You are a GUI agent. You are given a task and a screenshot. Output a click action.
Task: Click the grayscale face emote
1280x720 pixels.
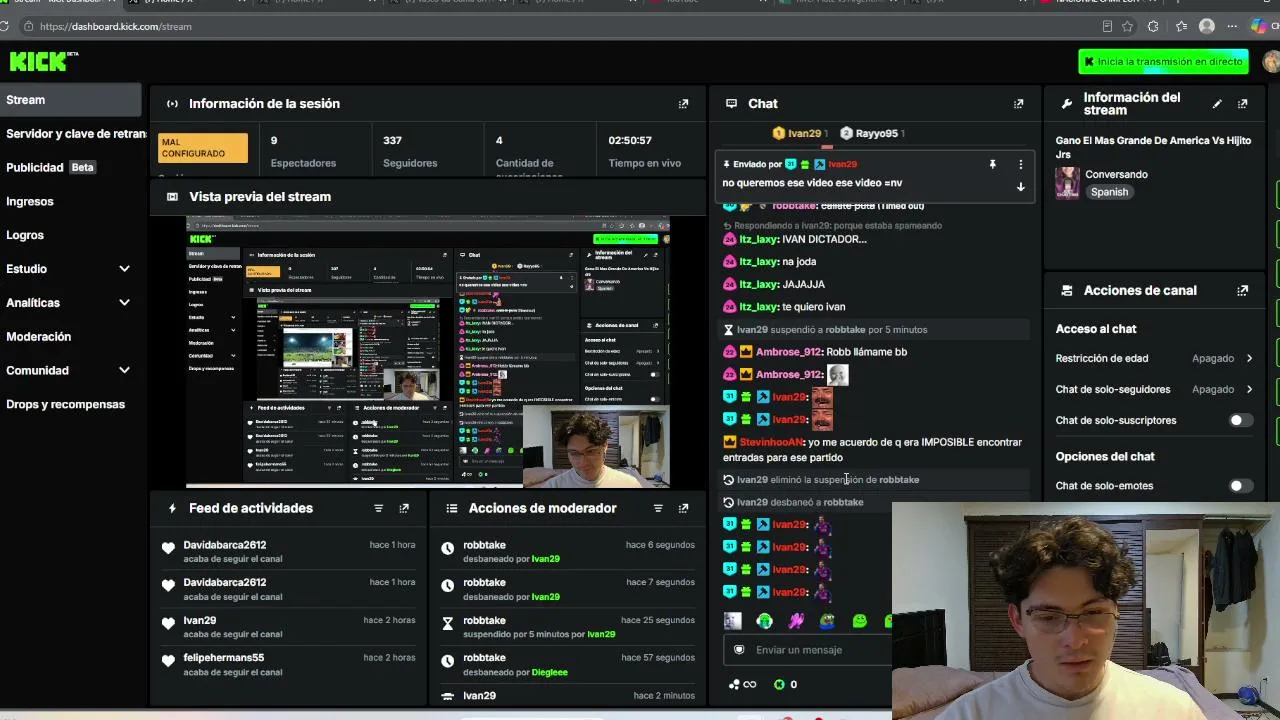(733, 621)
